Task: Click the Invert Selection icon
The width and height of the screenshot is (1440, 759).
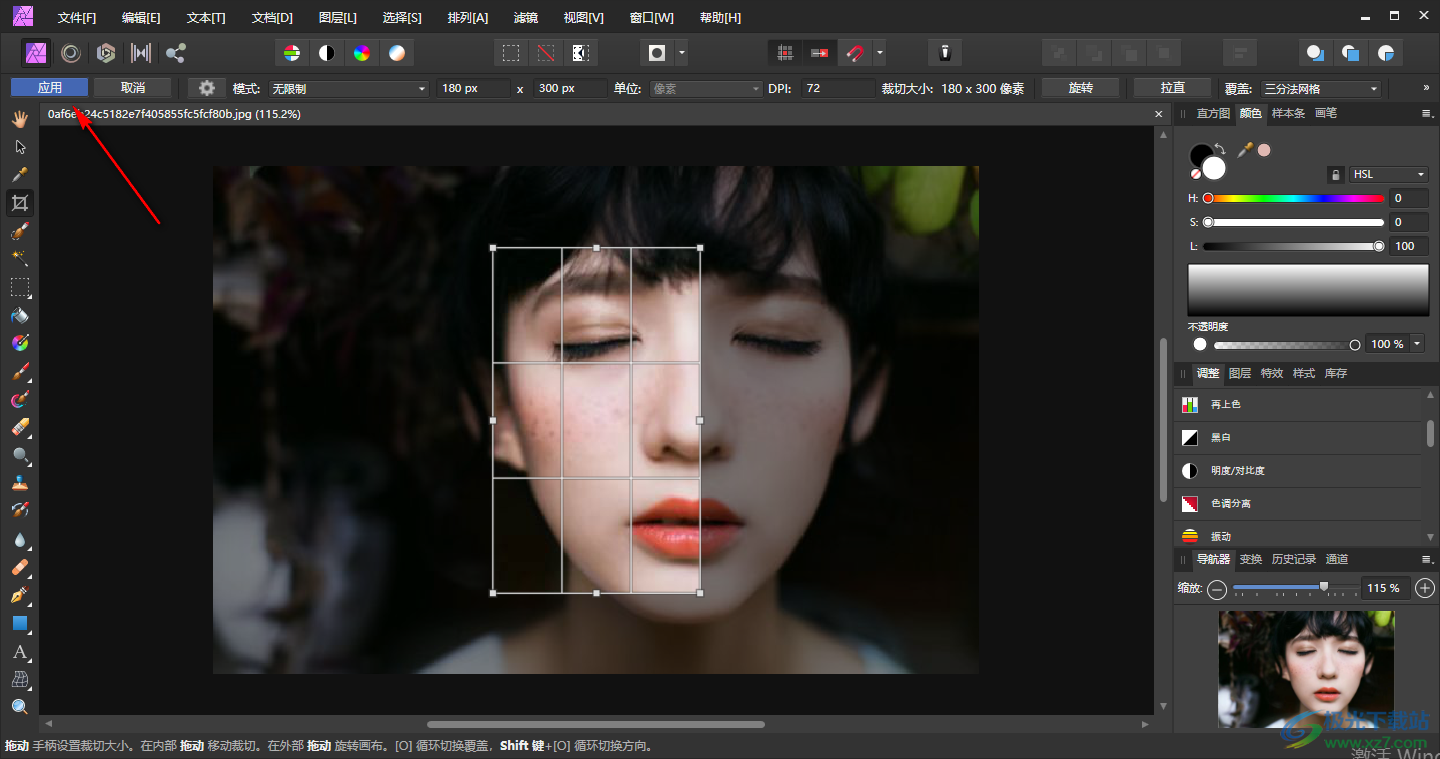Action: pyautogui.click(x=580, y=53)
